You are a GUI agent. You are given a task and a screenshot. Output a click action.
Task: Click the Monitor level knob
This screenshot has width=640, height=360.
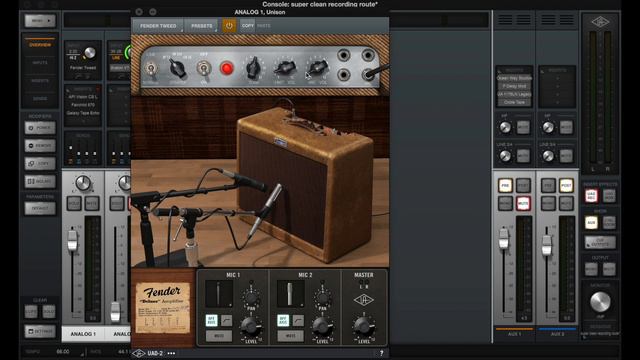pos(600,301)
